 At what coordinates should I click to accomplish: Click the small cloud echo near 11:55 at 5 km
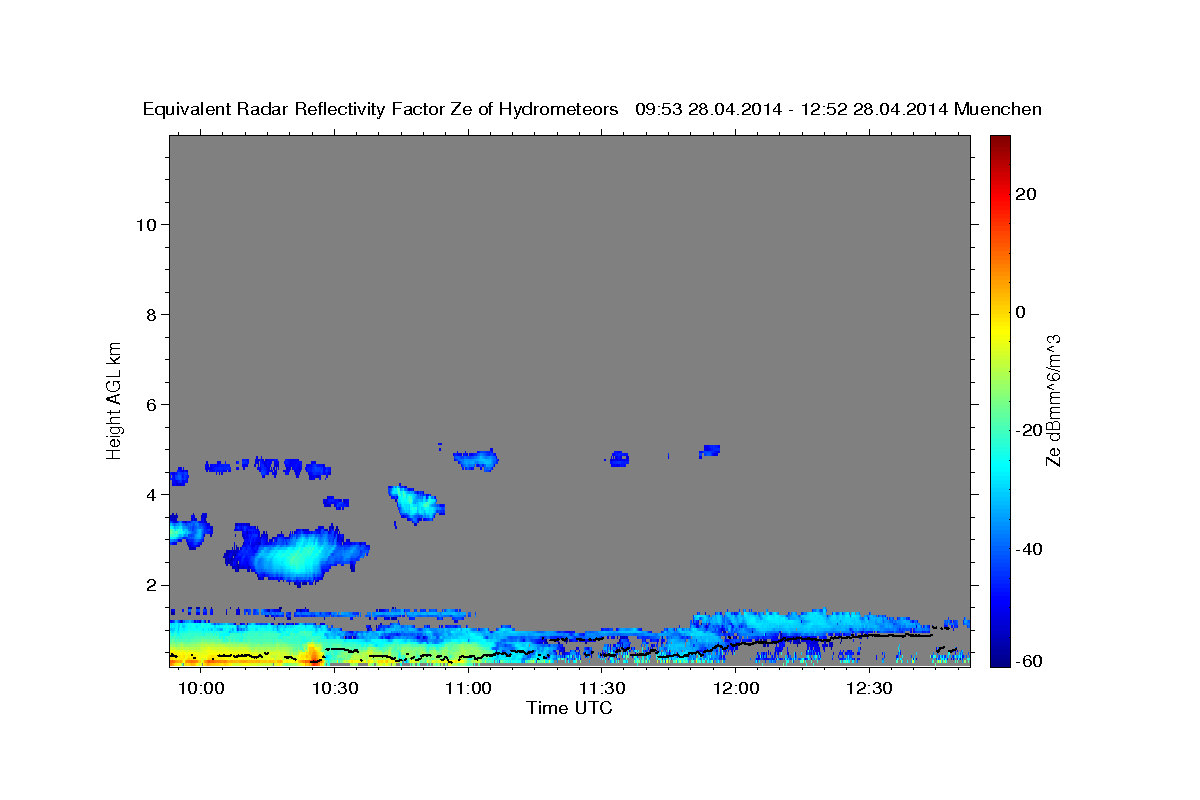pos(710,451)
